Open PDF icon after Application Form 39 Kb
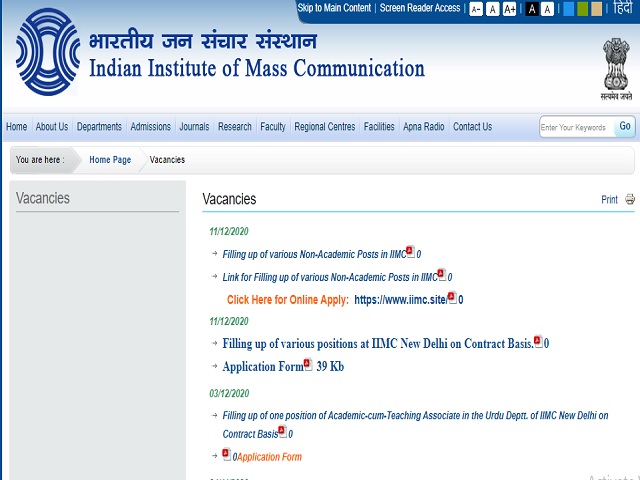The width and height of the screenshot is (640, 480). tap(308, 364)
